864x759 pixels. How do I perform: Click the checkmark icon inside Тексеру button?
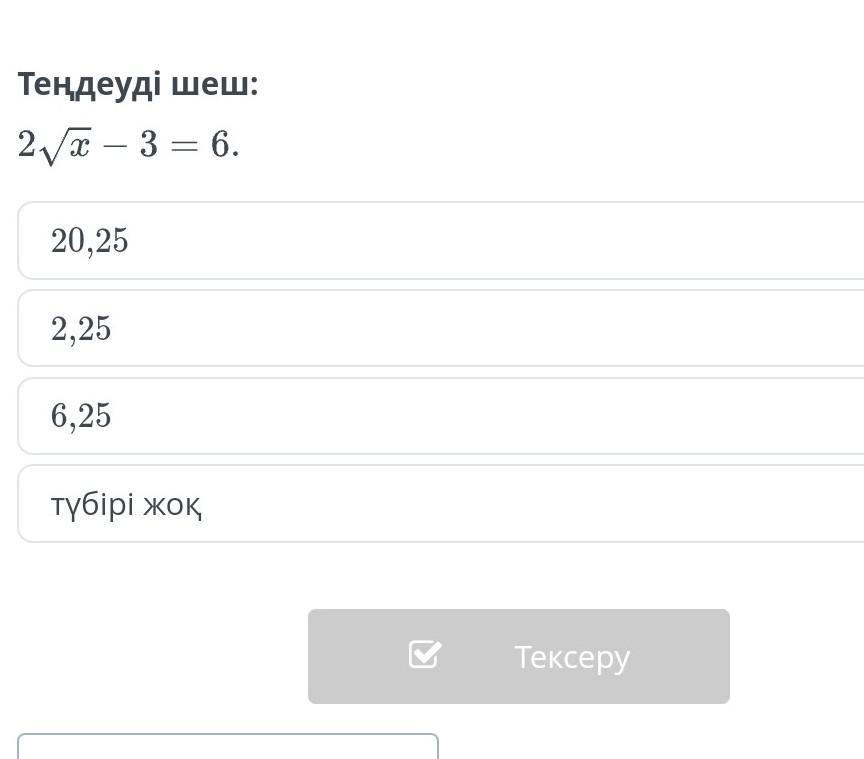click(425, 656)
